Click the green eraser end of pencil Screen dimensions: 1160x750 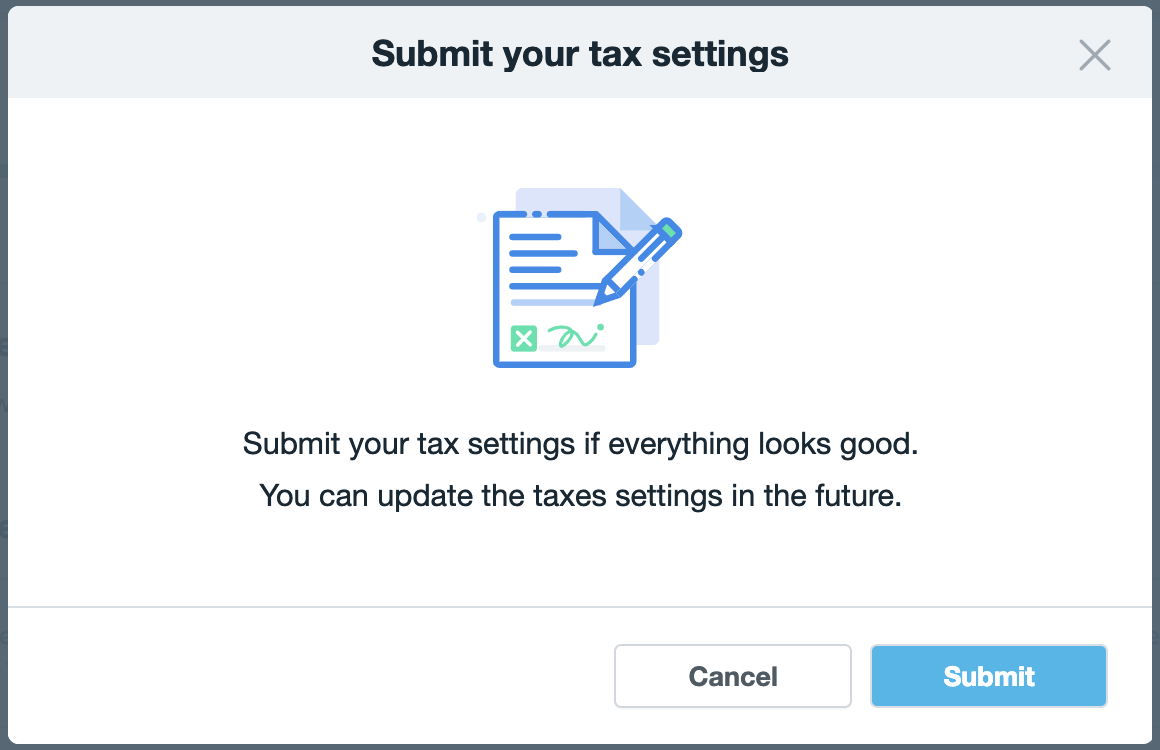[x=671, y=229]
